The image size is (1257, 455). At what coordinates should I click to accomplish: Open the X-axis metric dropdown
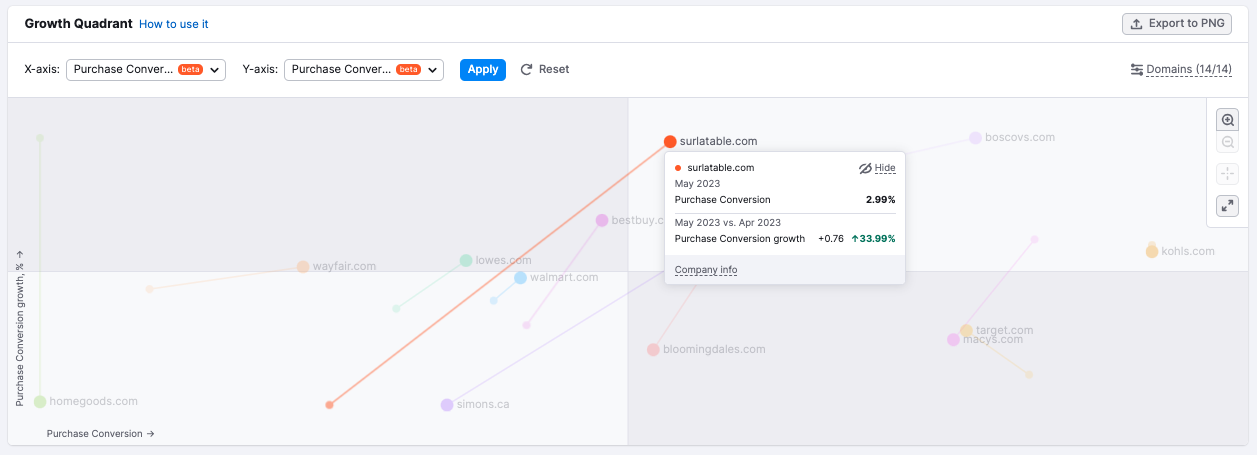click(146, 70)
